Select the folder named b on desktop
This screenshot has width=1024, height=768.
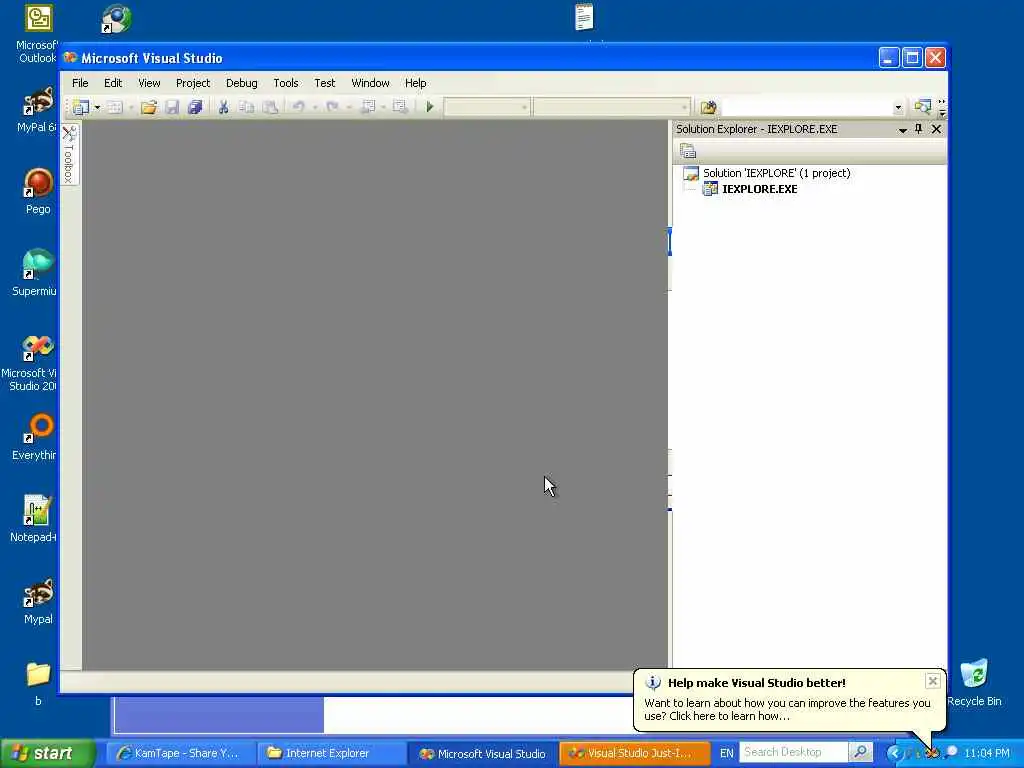click(x=38, y=683)
